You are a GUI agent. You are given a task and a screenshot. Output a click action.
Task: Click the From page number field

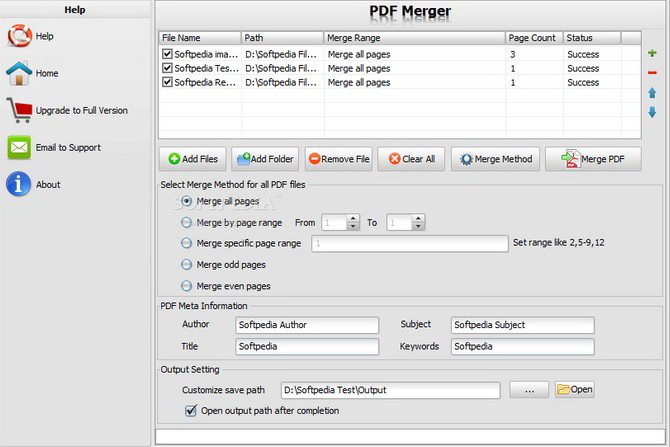334,222
